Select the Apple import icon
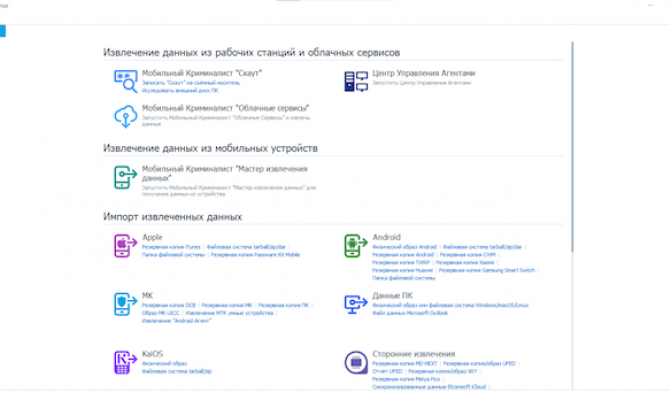Viewport: 670px width, 400px height. (126, 245)
